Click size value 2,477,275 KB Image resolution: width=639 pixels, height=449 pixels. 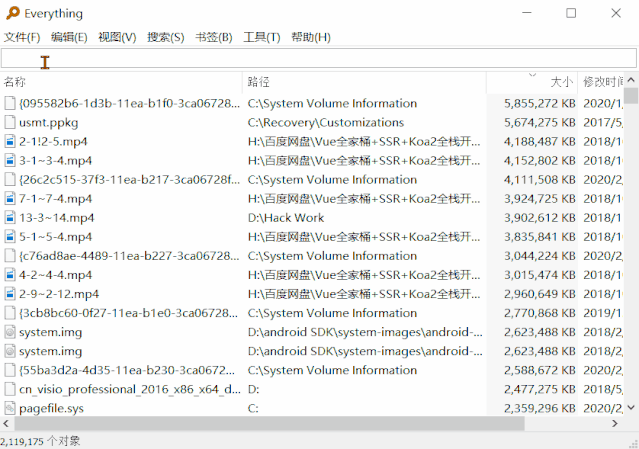[x=540, y=390]
